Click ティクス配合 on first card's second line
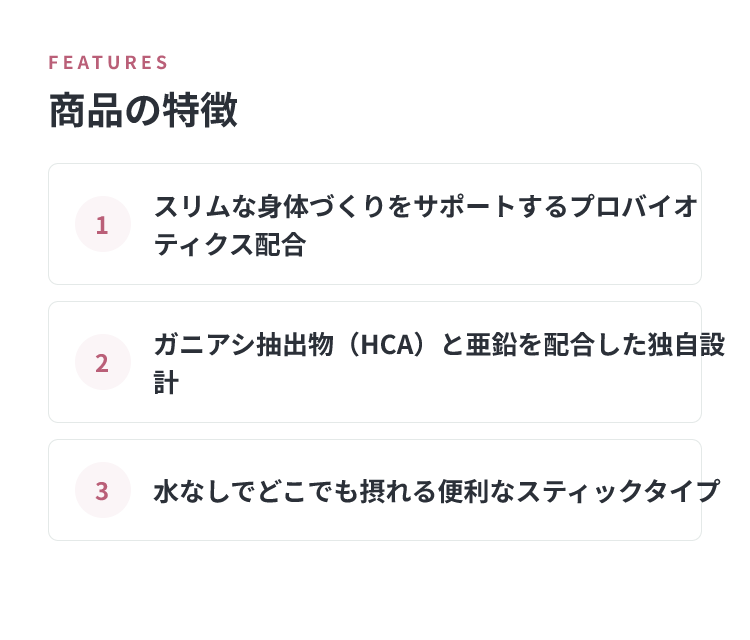Image resolution: width=750 pixels, height=640 pixels. point(230,244)
